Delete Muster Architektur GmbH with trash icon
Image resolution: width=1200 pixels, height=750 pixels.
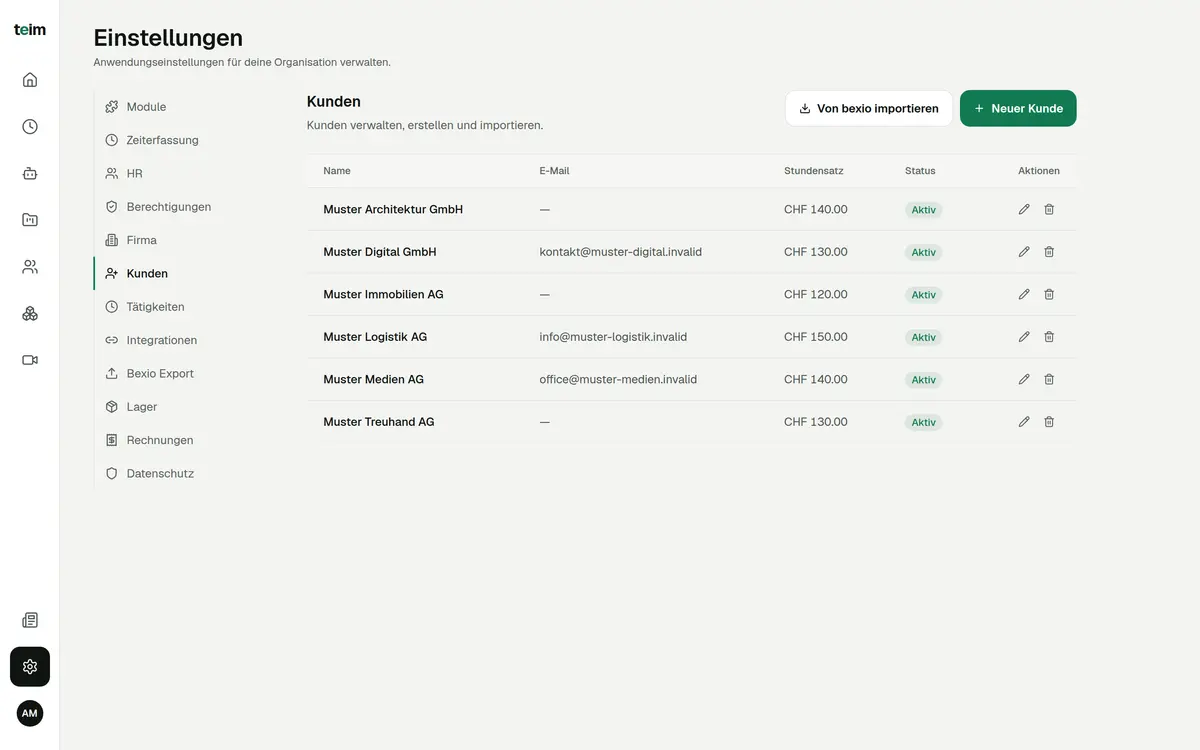(1049, 209)
